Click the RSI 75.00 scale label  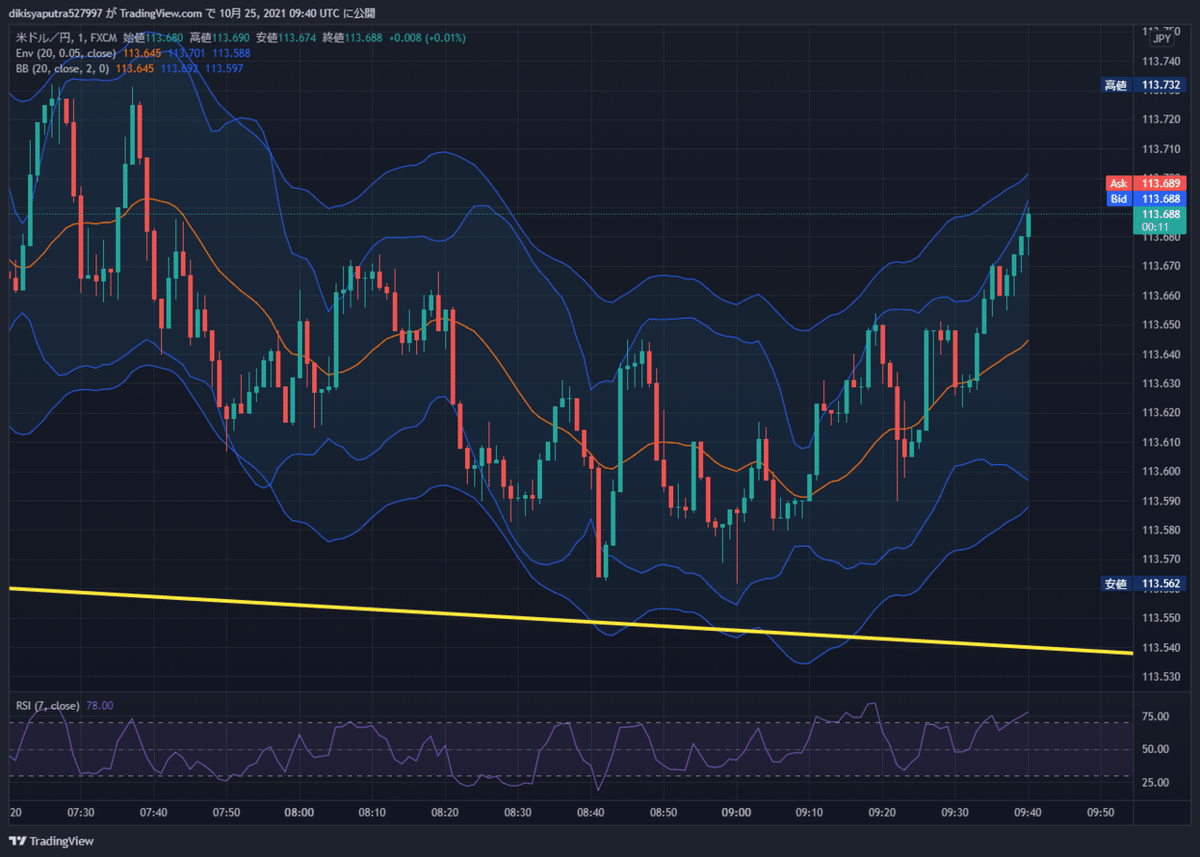pyautogui.click(x=1155, y=717)
